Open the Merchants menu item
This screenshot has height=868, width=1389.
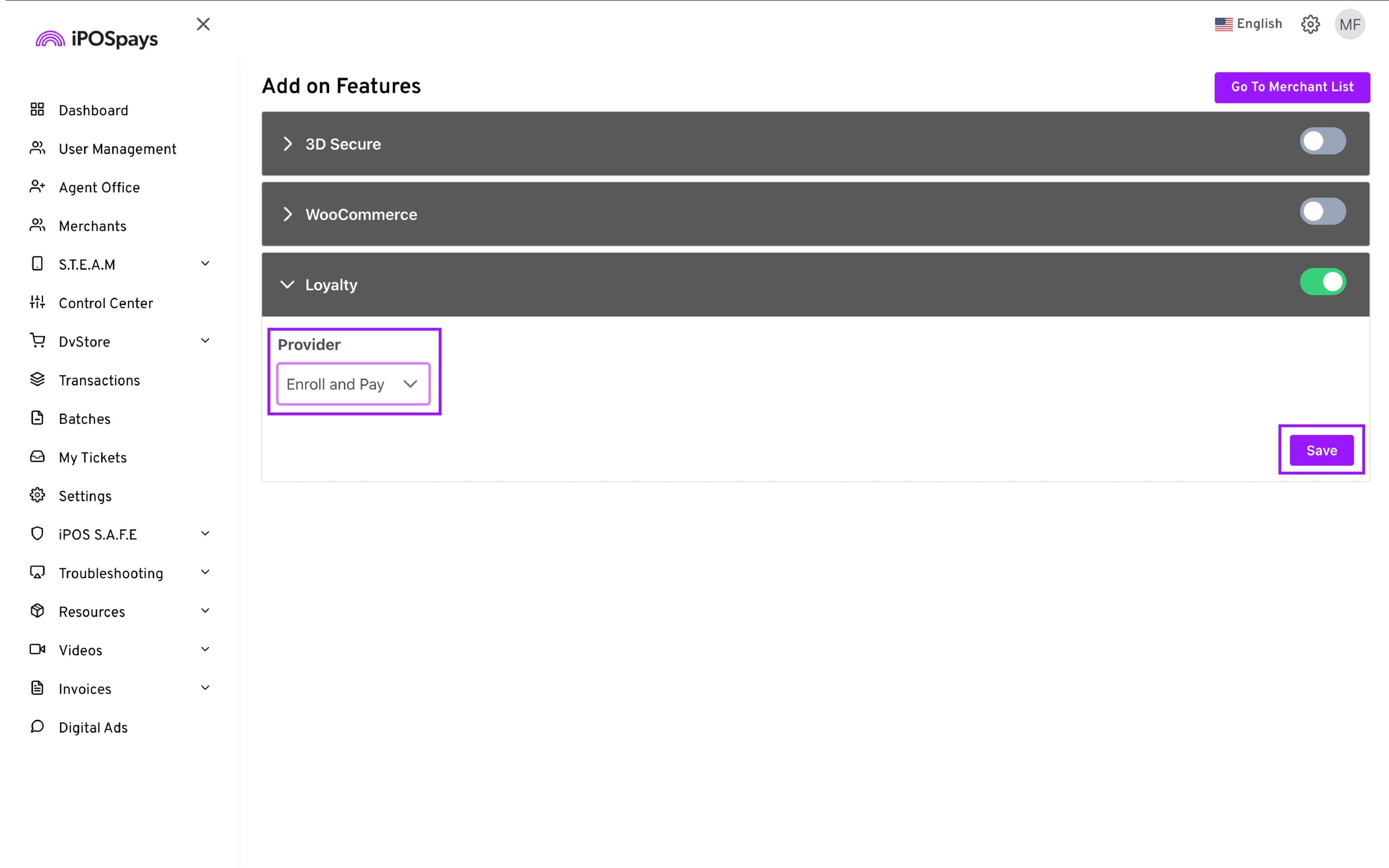92,226
